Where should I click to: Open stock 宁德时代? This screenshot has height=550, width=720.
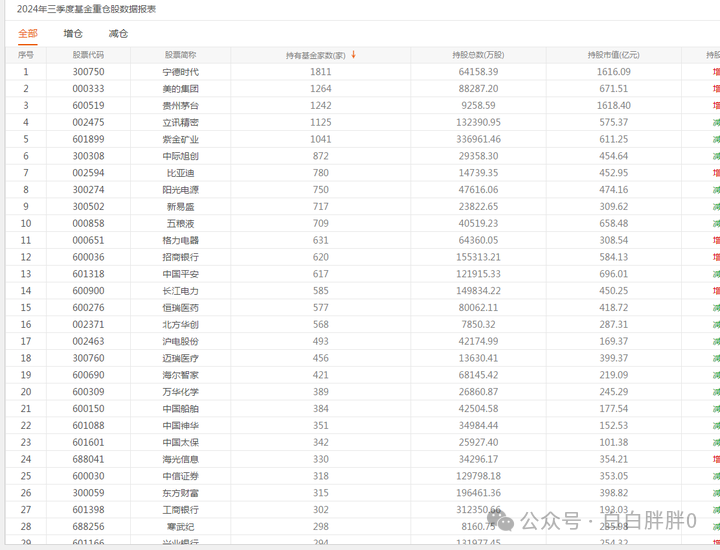click(180, 72)
